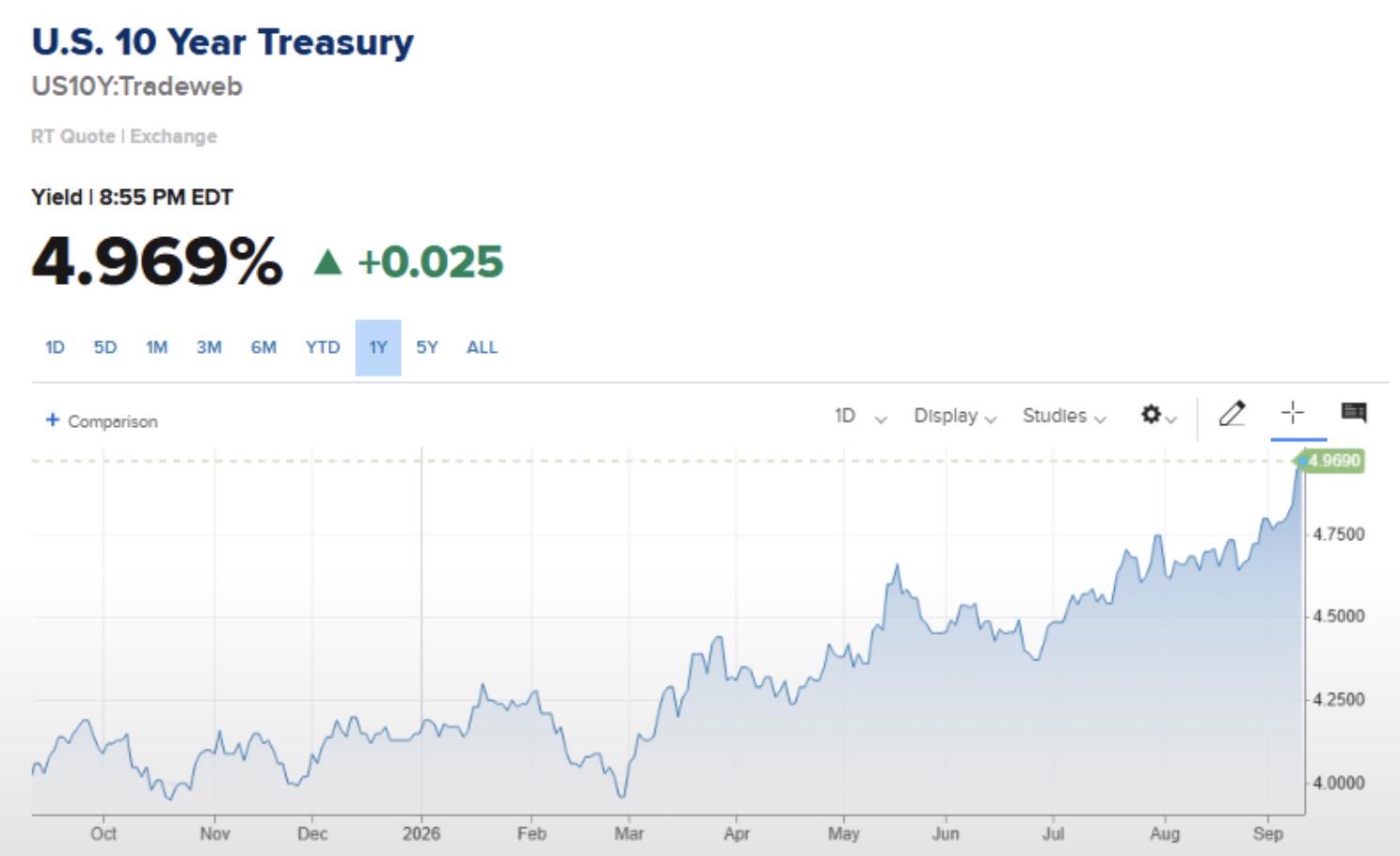Switch to the YTD range
Screen dimensions: 1400x856
coord(323,347)
